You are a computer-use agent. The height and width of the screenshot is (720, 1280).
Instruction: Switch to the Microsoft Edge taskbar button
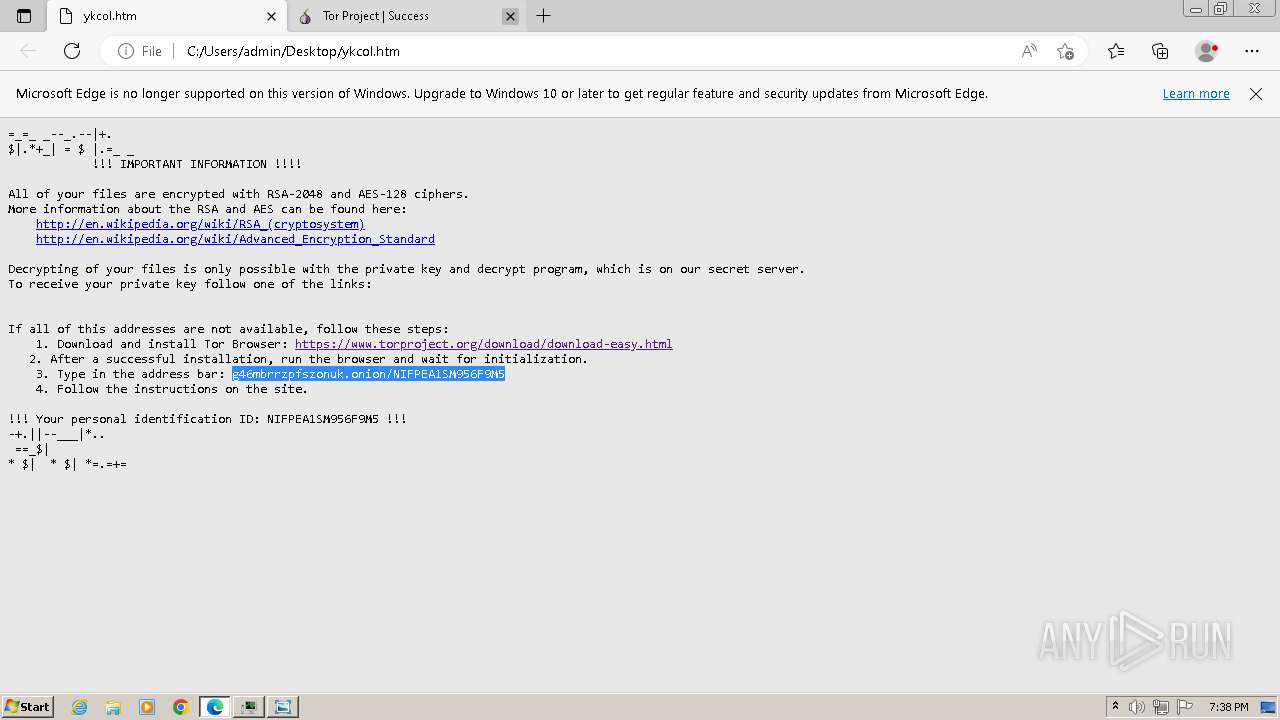point(215,707)
